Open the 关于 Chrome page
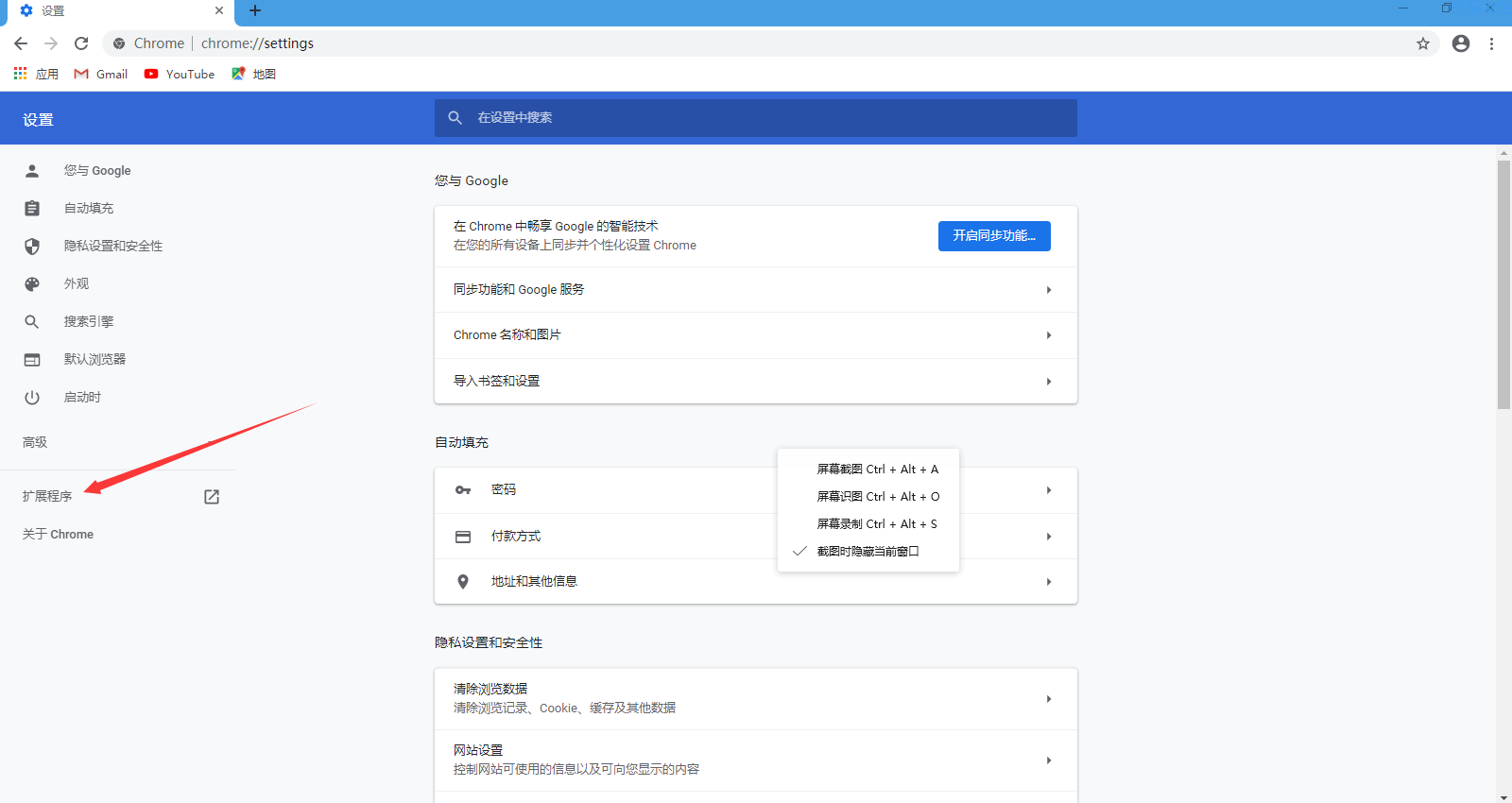 [58, 535]
